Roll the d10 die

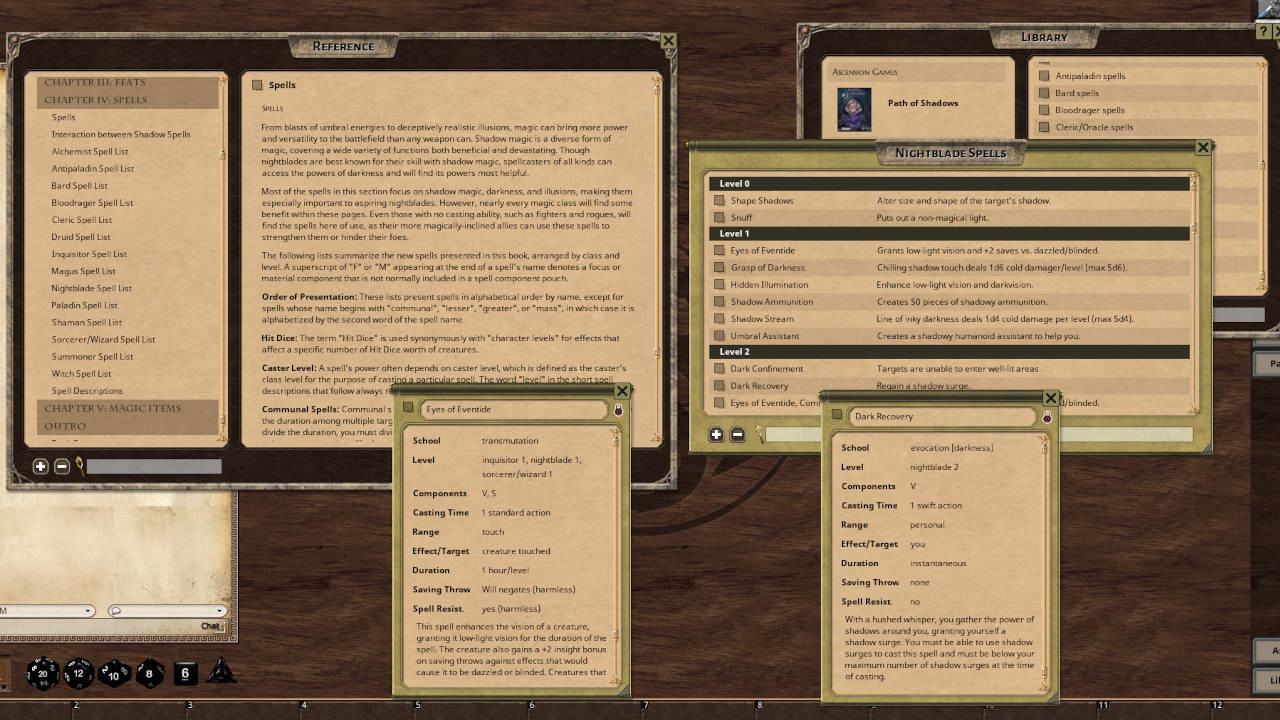click(x=115, y=675)
